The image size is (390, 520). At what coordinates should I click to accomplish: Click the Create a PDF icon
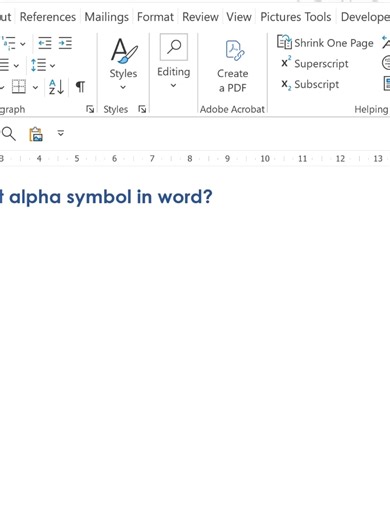click(234, 51)
